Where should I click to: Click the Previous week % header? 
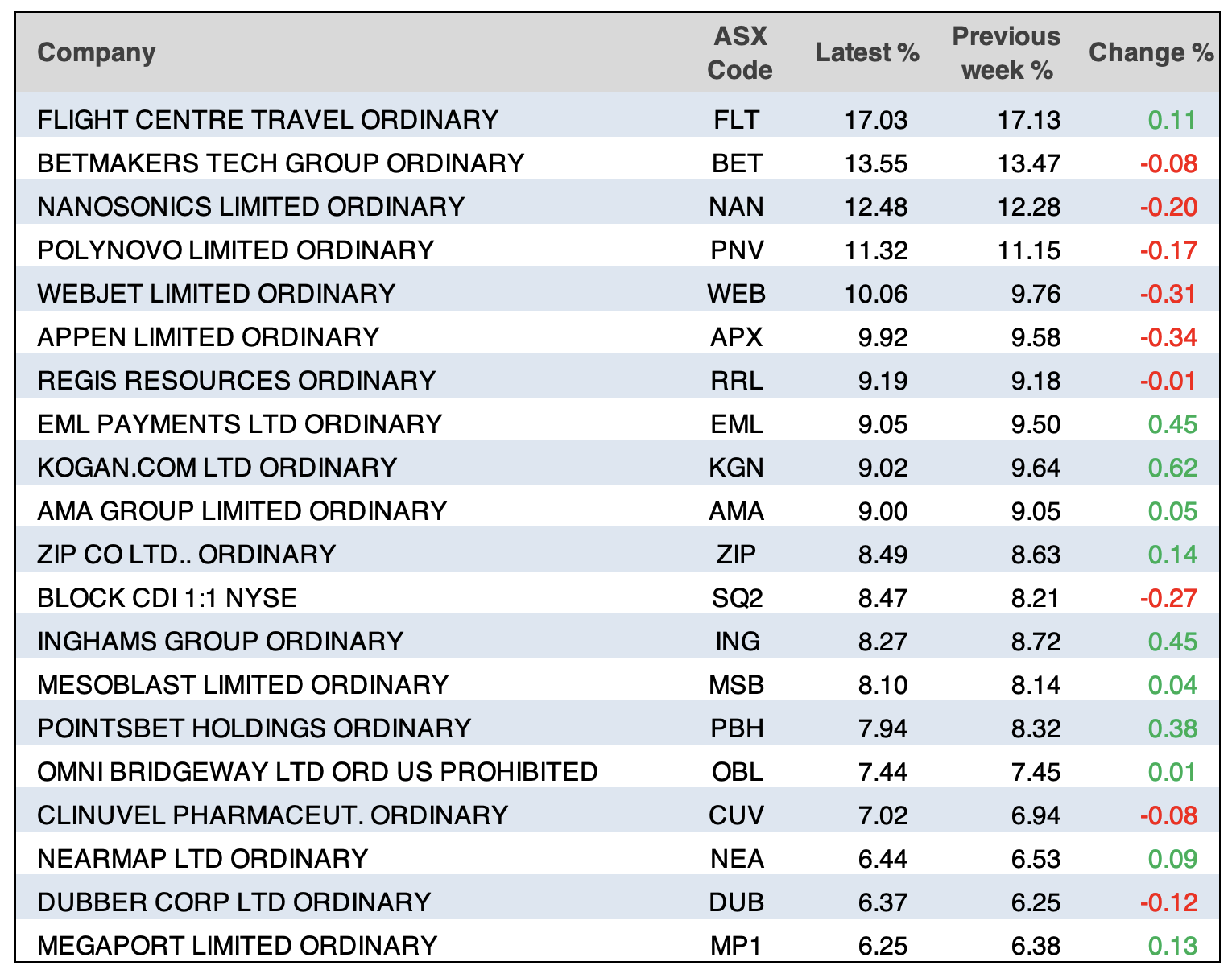(1006, 53)
